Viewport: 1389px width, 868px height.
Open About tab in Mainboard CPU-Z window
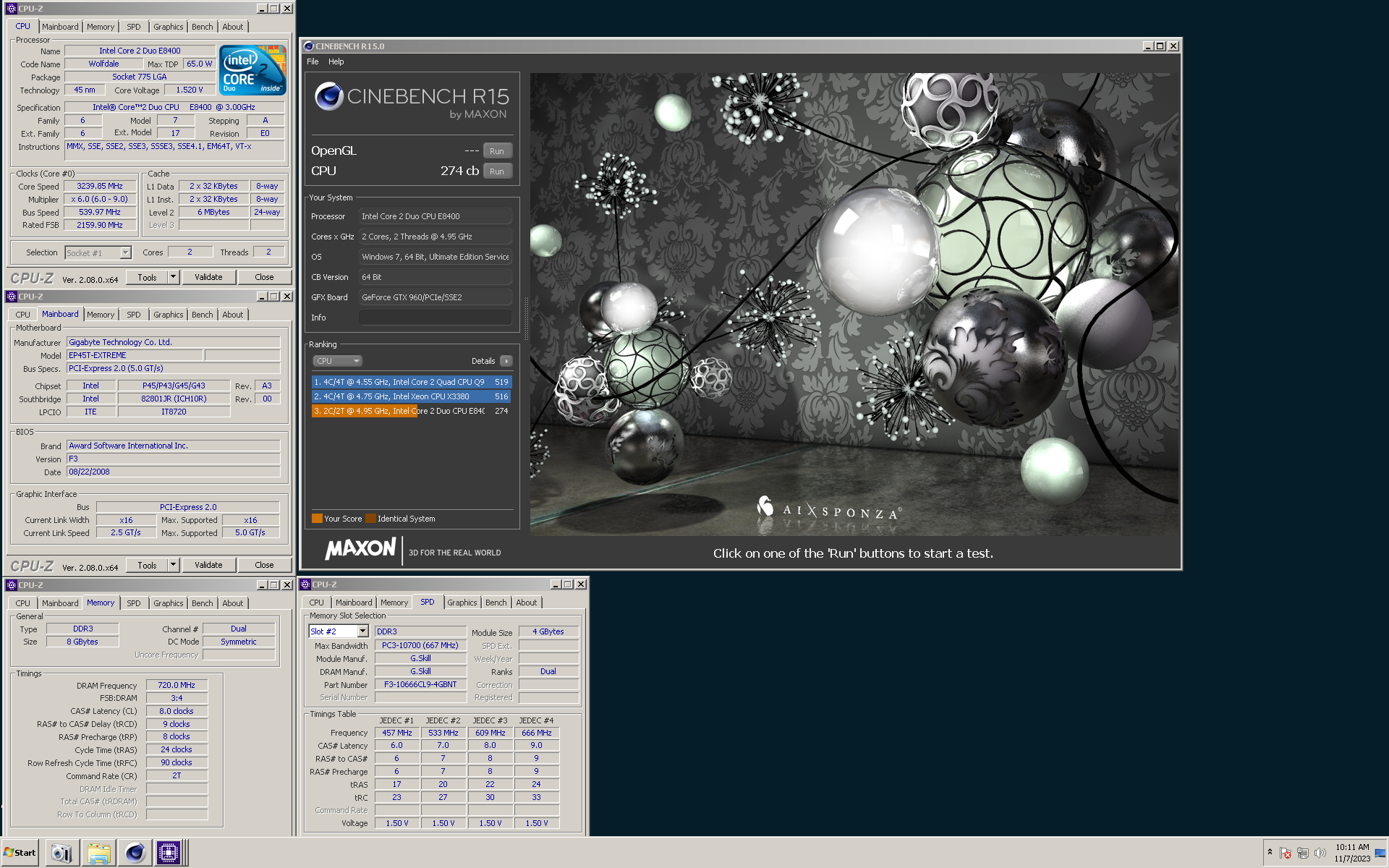point(233,315)
